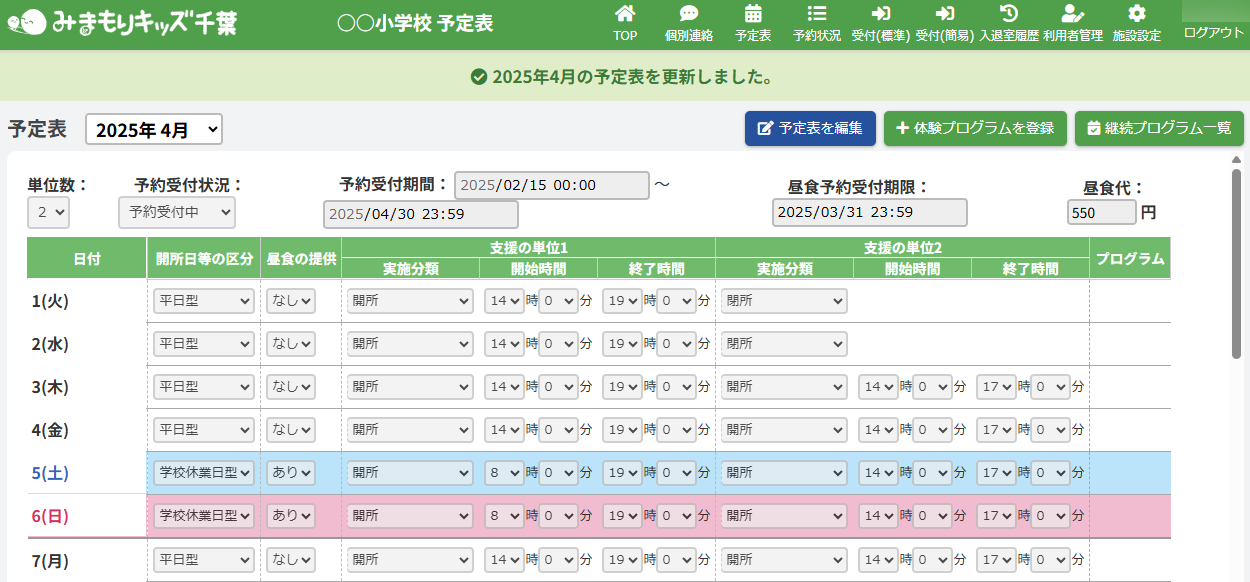Screen dimensions: 1250x582
Task: Click the ログアウト link
Action: (x=1213, y=32)
